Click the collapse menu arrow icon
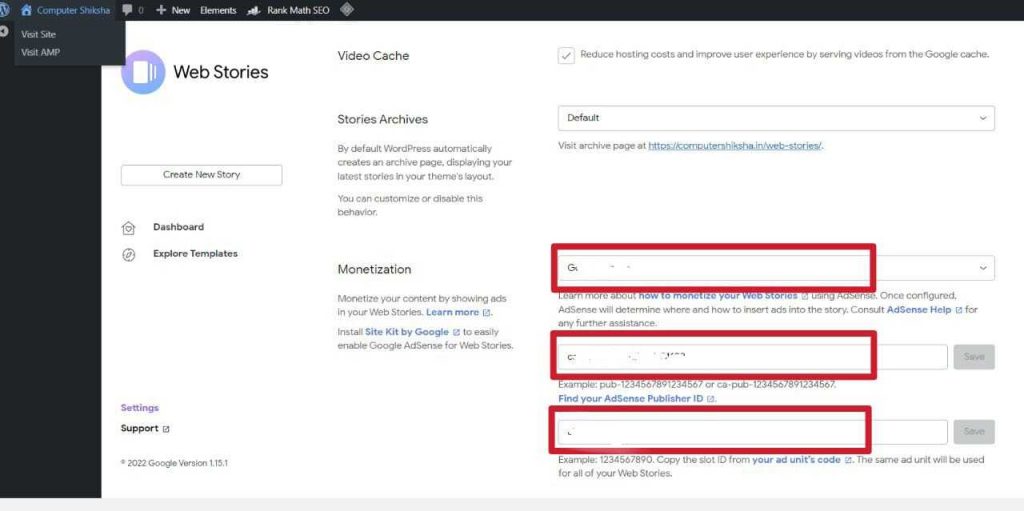This screenshot has width=1024, height=511. point(3,31)
